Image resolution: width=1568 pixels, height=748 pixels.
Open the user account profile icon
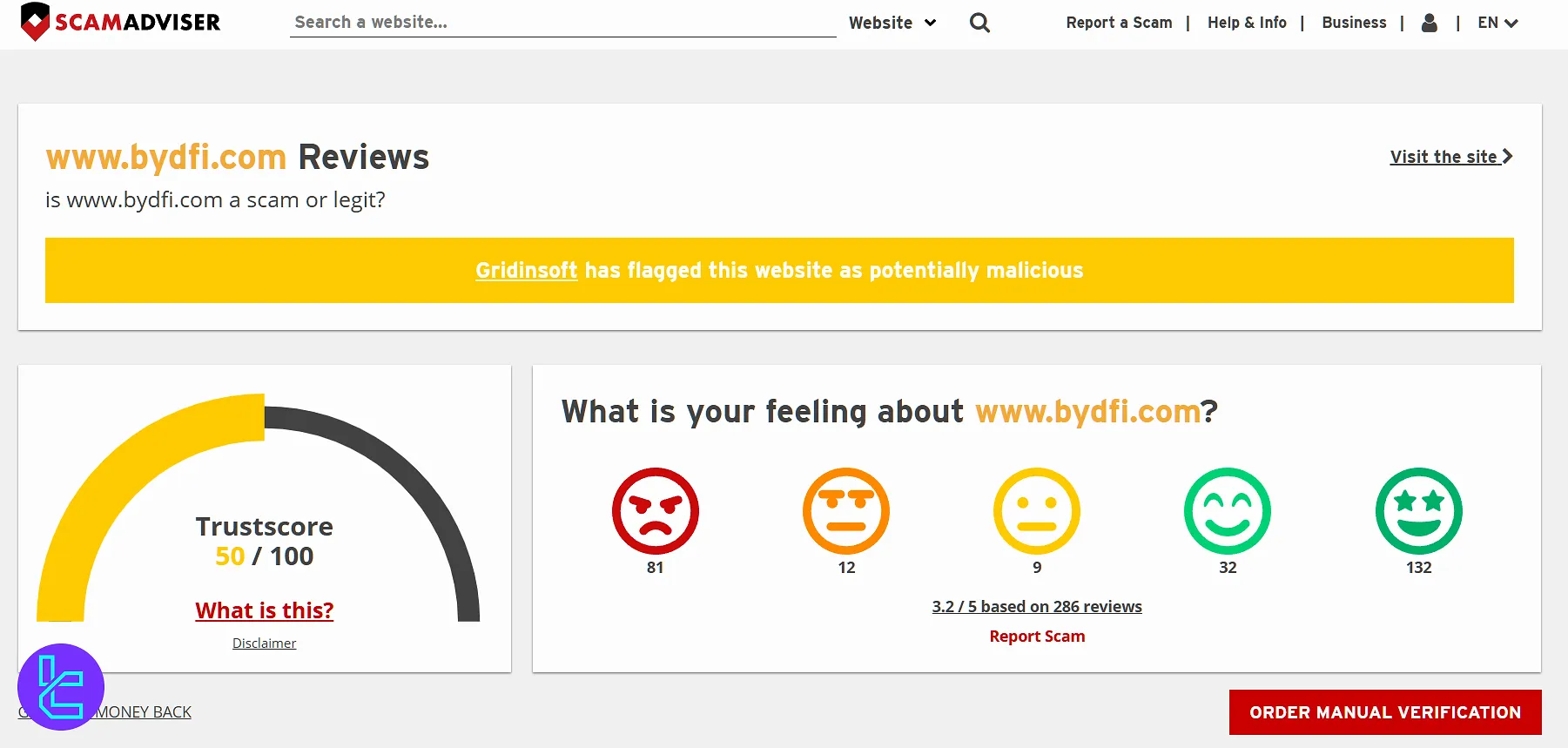pyautogui.click(x=1429, y=23)
